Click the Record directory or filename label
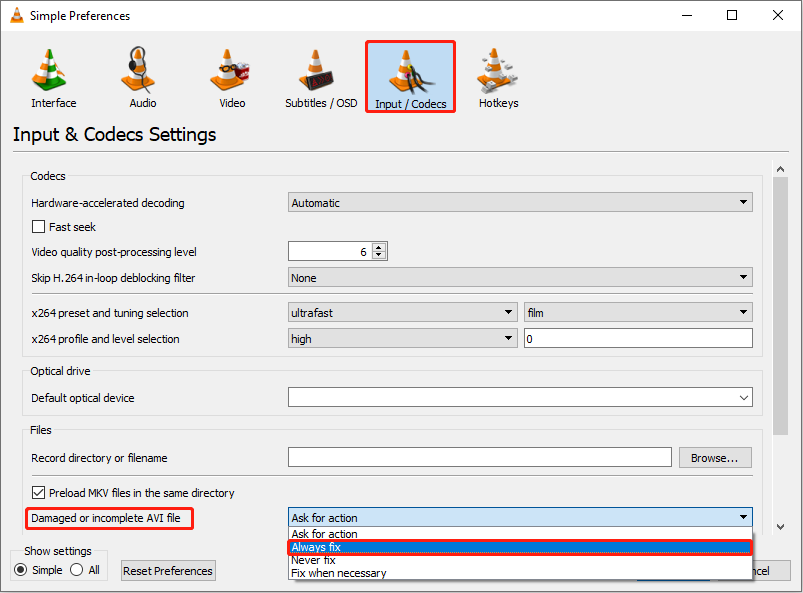 (x=99, y=458)
